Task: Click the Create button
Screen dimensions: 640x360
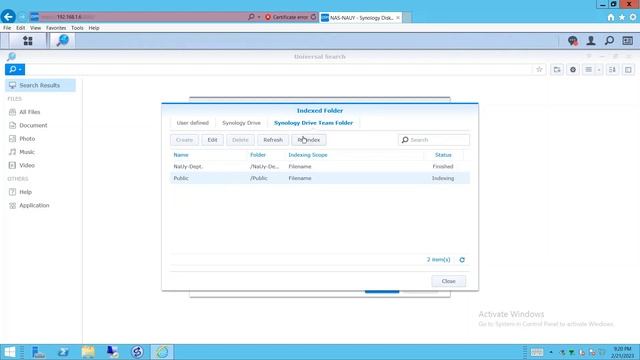Action: point(184,140)
